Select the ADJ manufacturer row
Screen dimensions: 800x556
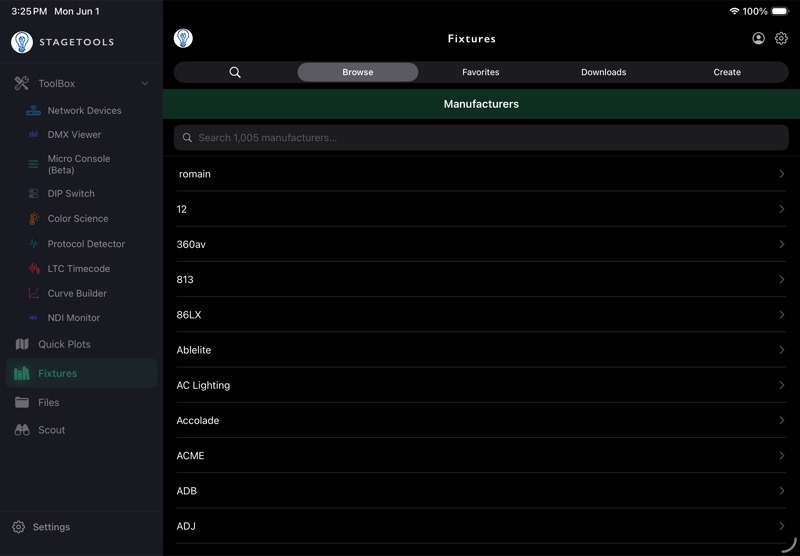[x=481, y=526]
